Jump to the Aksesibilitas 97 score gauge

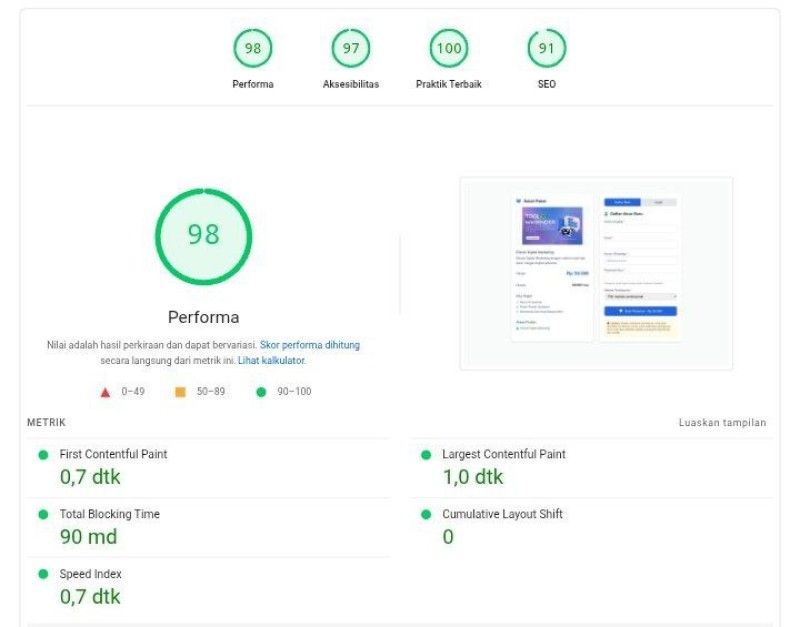coord(351,49)
